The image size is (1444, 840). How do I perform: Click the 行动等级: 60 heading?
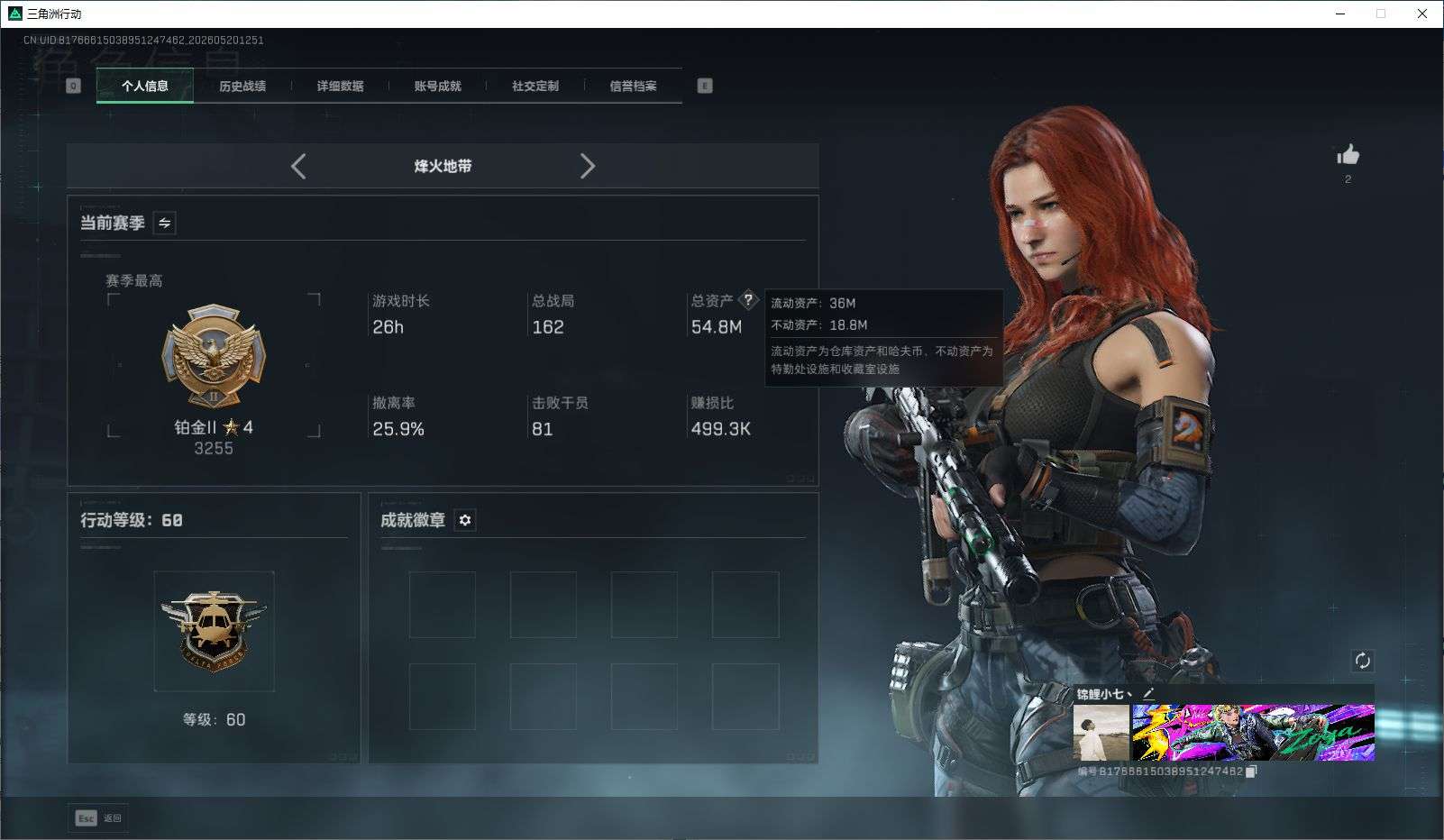click(132, 520)
